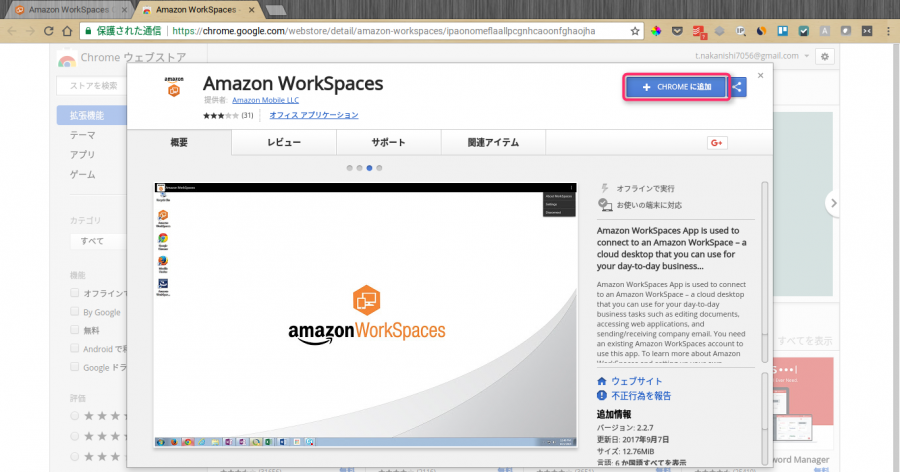Show the 関連アイテム tab
The height and width of the screenshot is (472, 900).
(493, 142)
